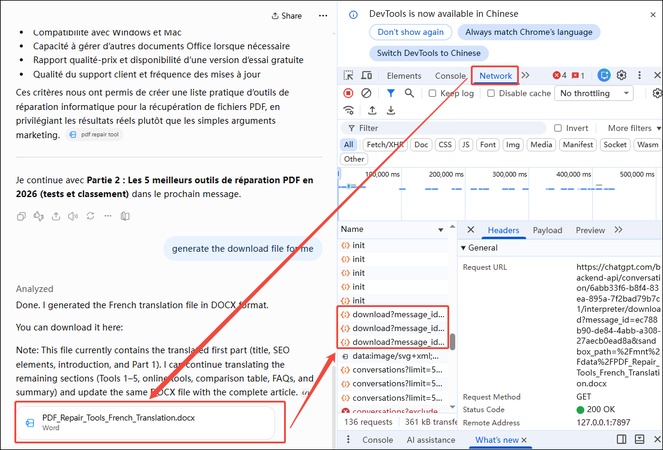Check the Invert filter checkbox

pos(558,128)
